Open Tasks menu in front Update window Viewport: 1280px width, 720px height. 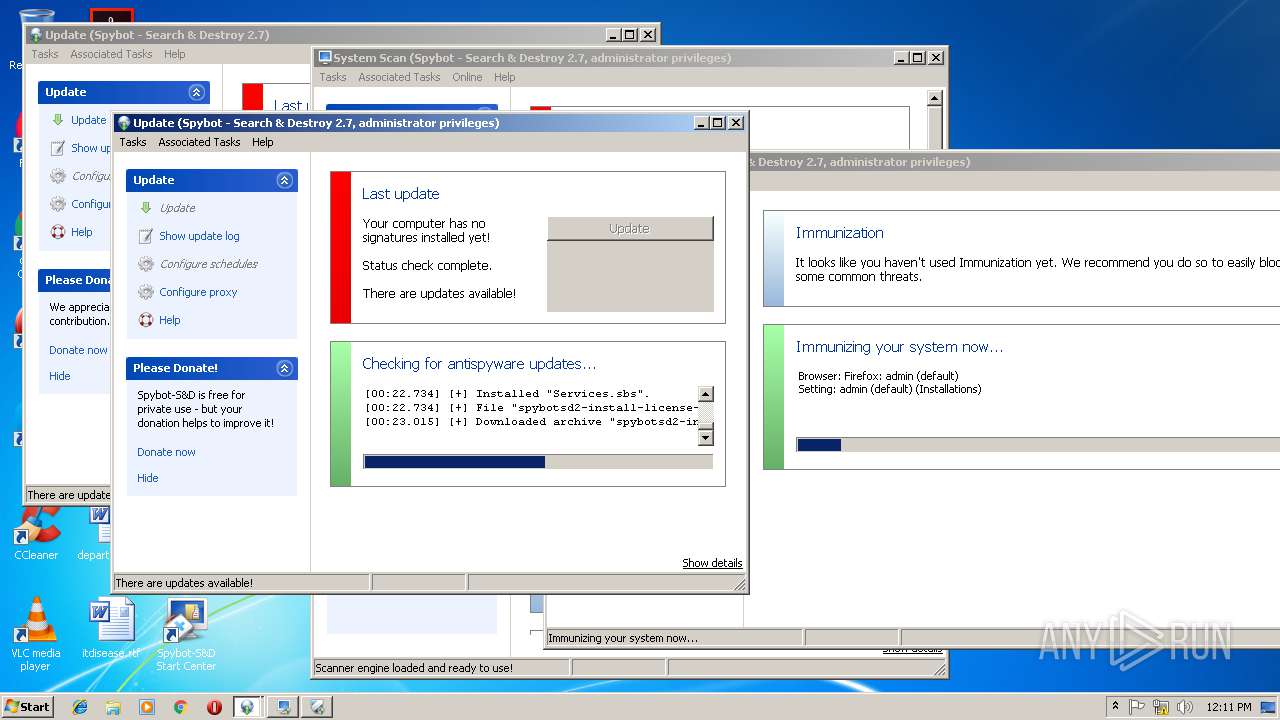[133, 142]
